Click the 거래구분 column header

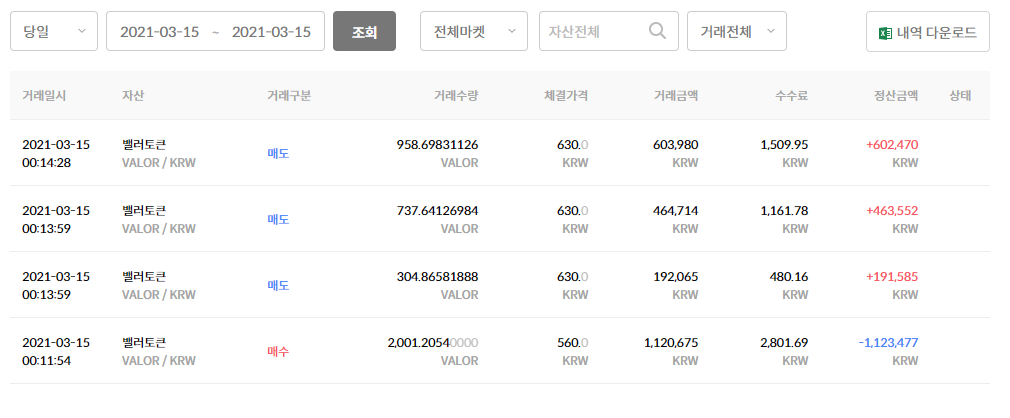click(x=289, y=96)
